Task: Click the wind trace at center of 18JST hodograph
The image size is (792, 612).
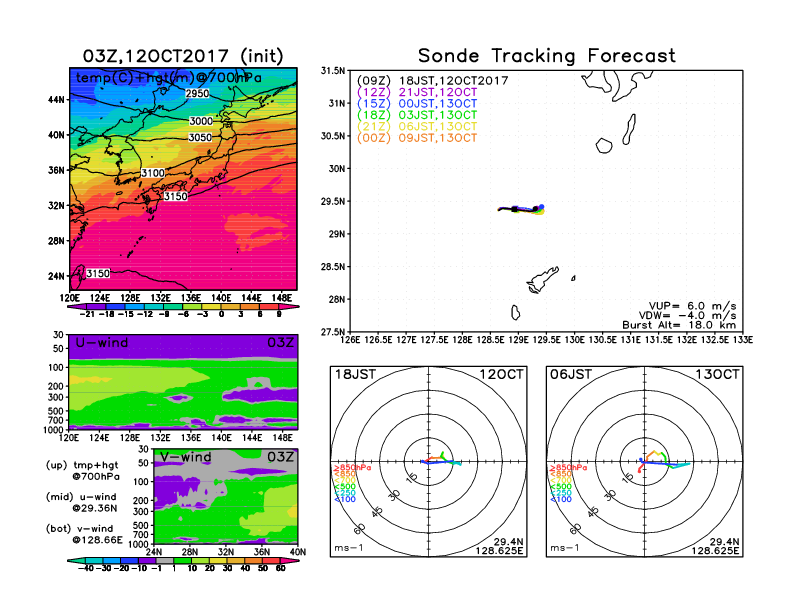Action: click(440, 460)
